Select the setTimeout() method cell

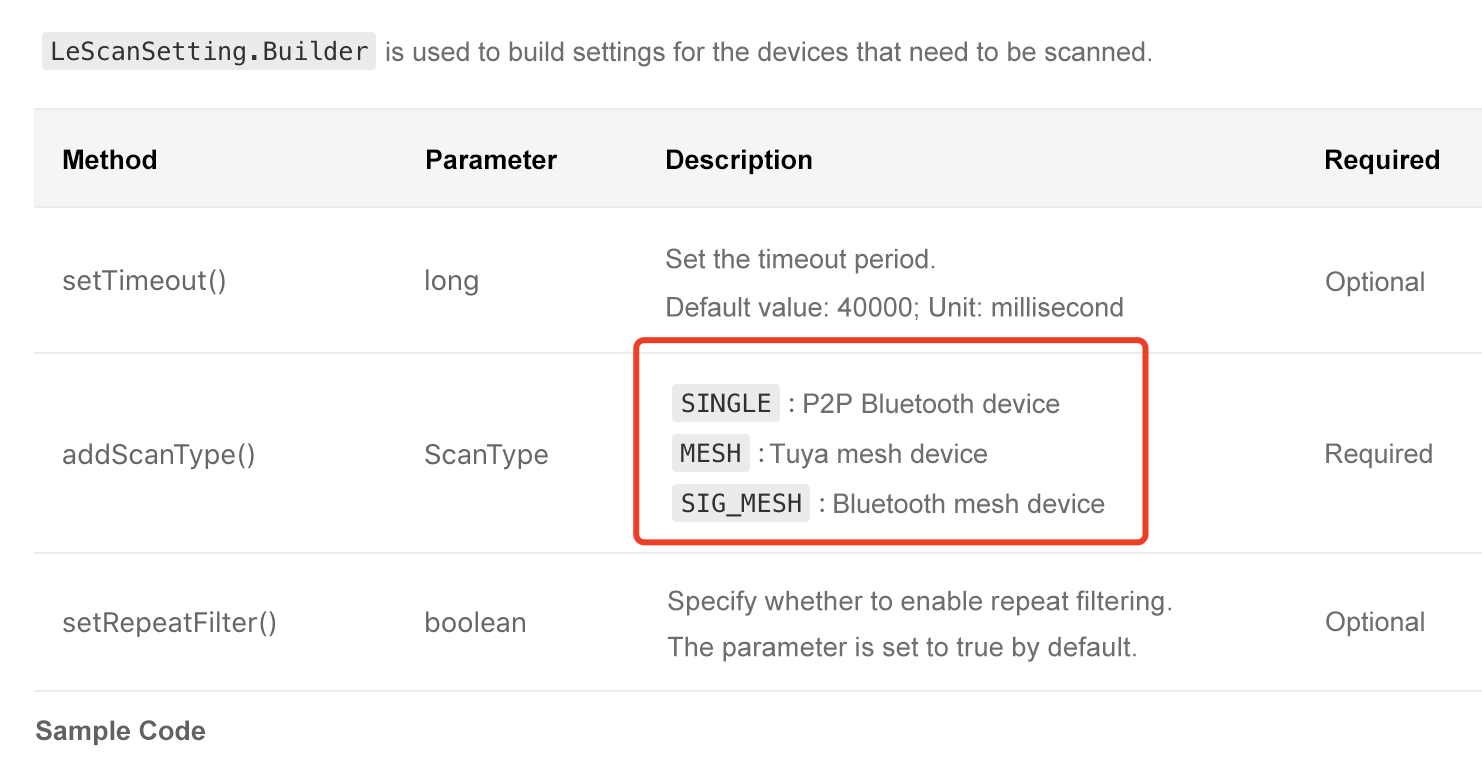(144, 281)
